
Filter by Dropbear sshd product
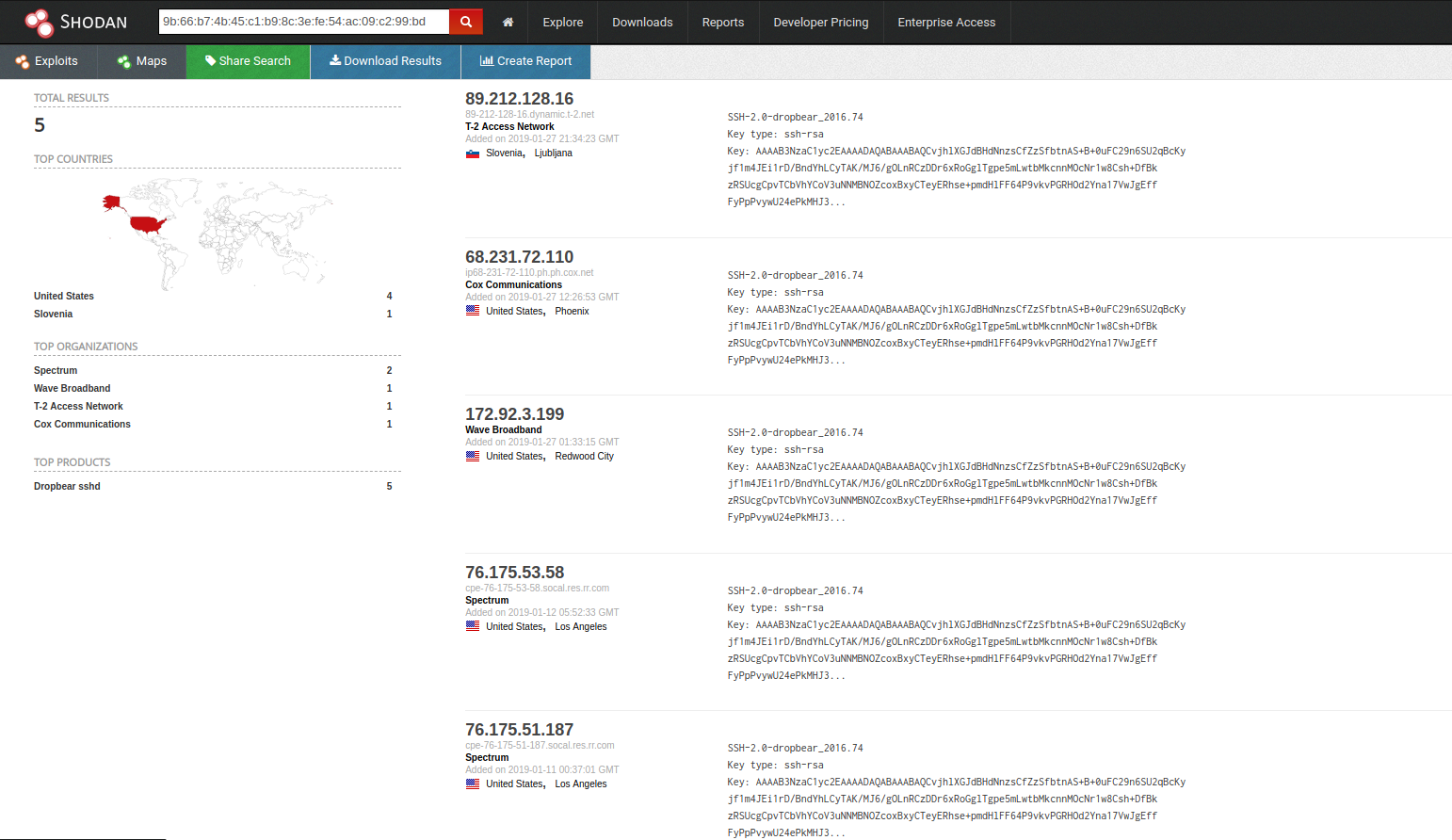coord(67,486)
